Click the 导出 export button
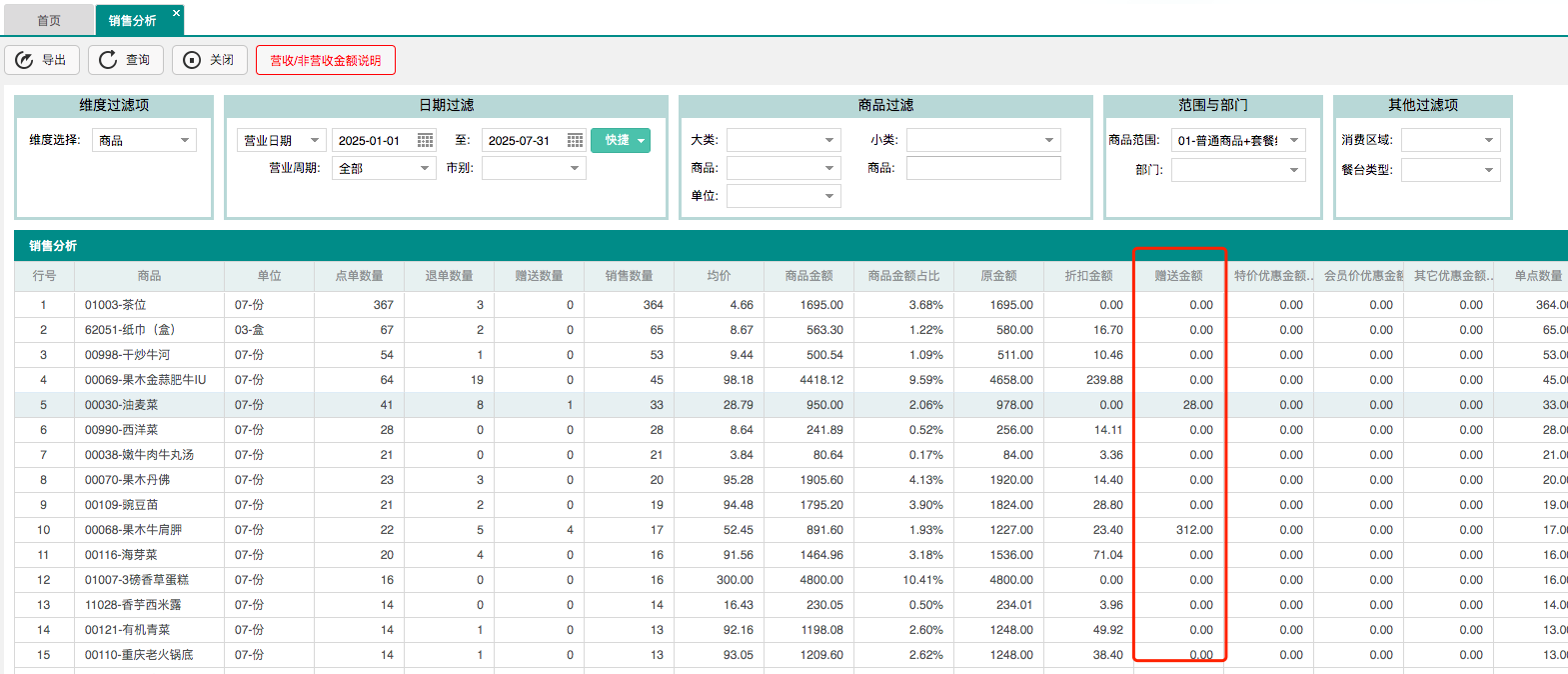The height and width of the screenshot is (674, 1568). tap(42, 60)
